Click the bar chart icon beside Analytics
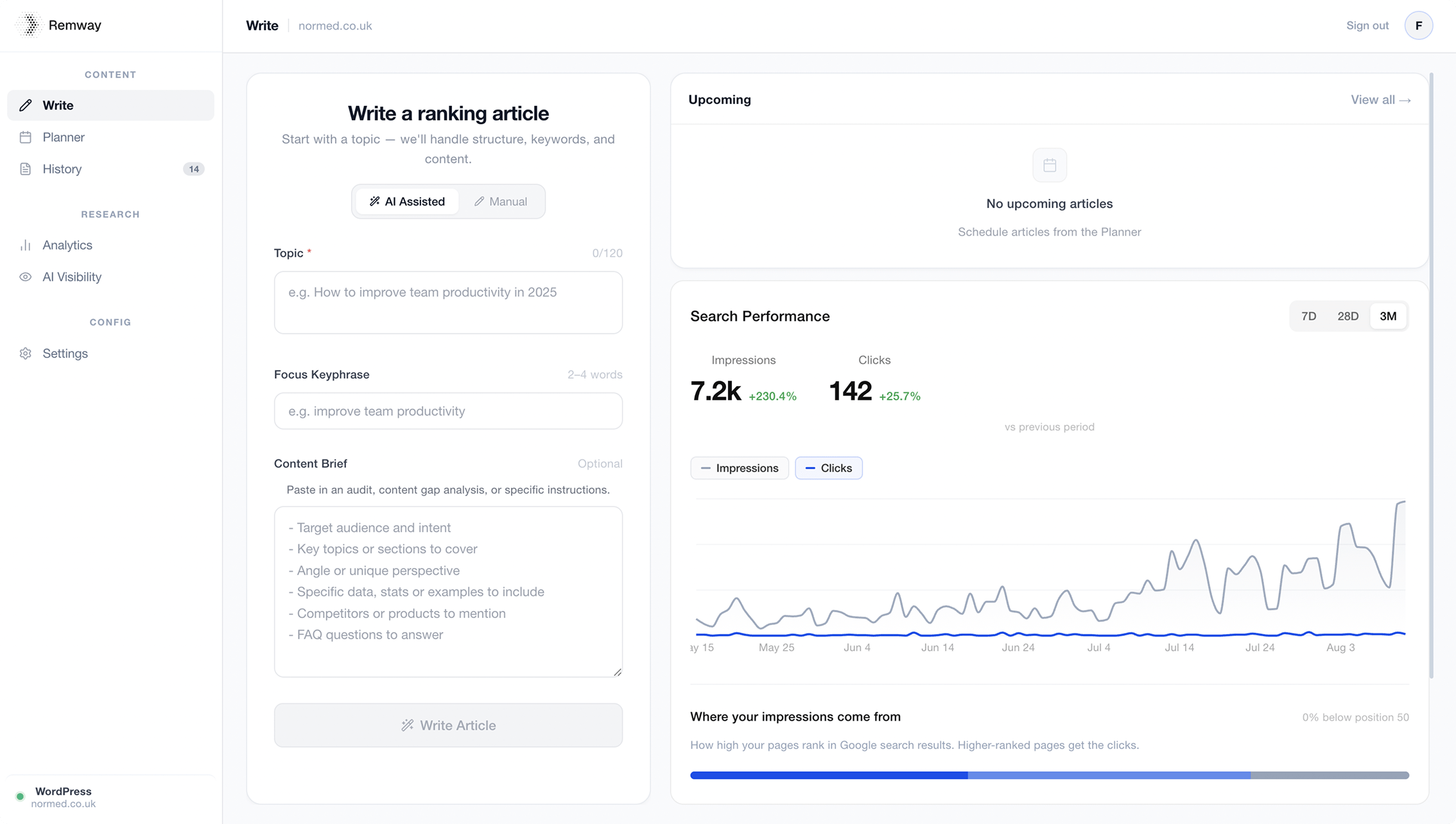The height and width of the screenshot is (824, 1456). click(x=26, y=245)
